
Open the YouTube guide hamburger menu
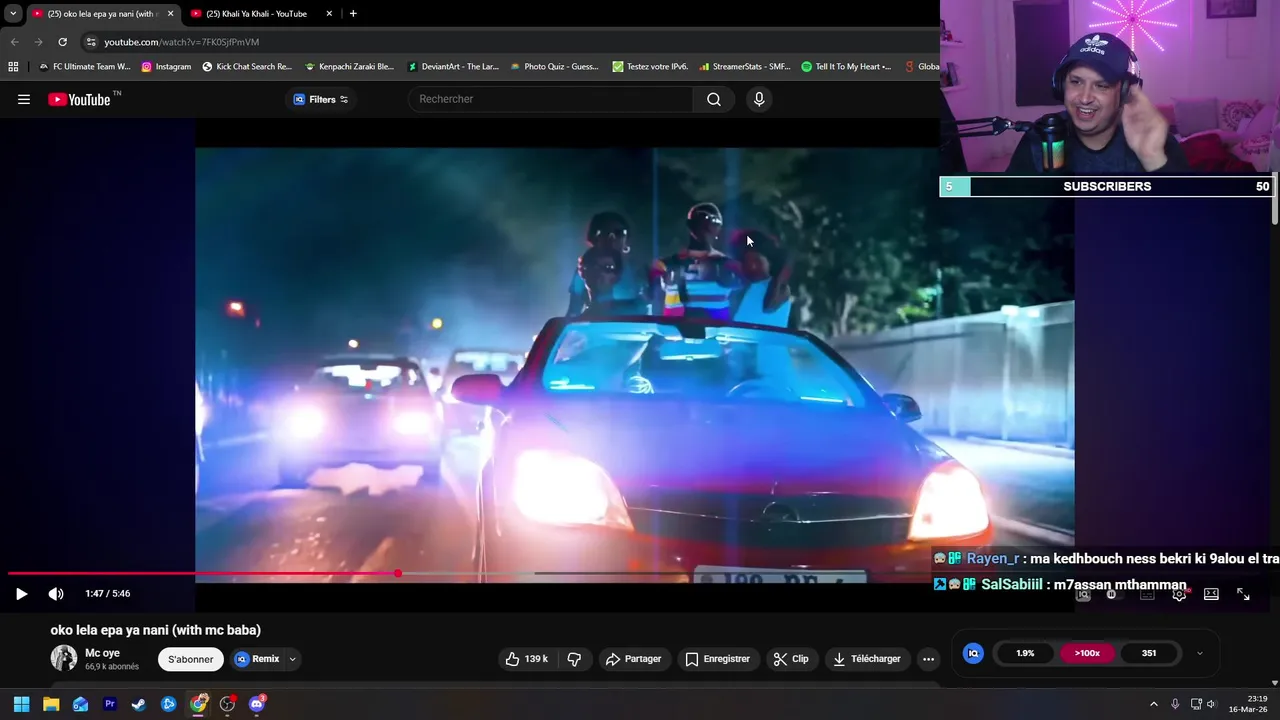(24, 99)
